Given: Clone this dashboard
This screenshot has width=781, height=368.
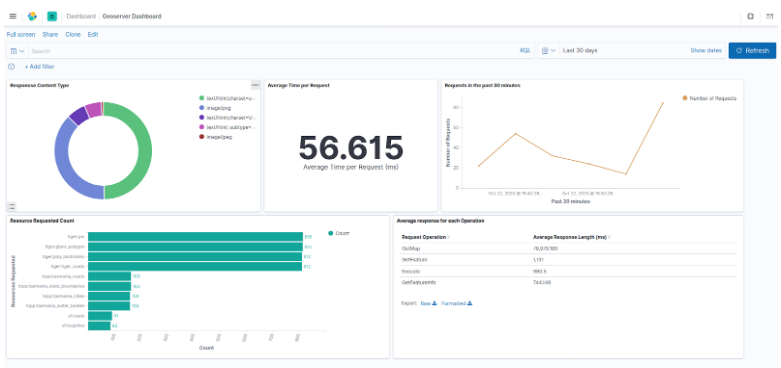Looking at the screenshot, I should [x=73, y=35].
